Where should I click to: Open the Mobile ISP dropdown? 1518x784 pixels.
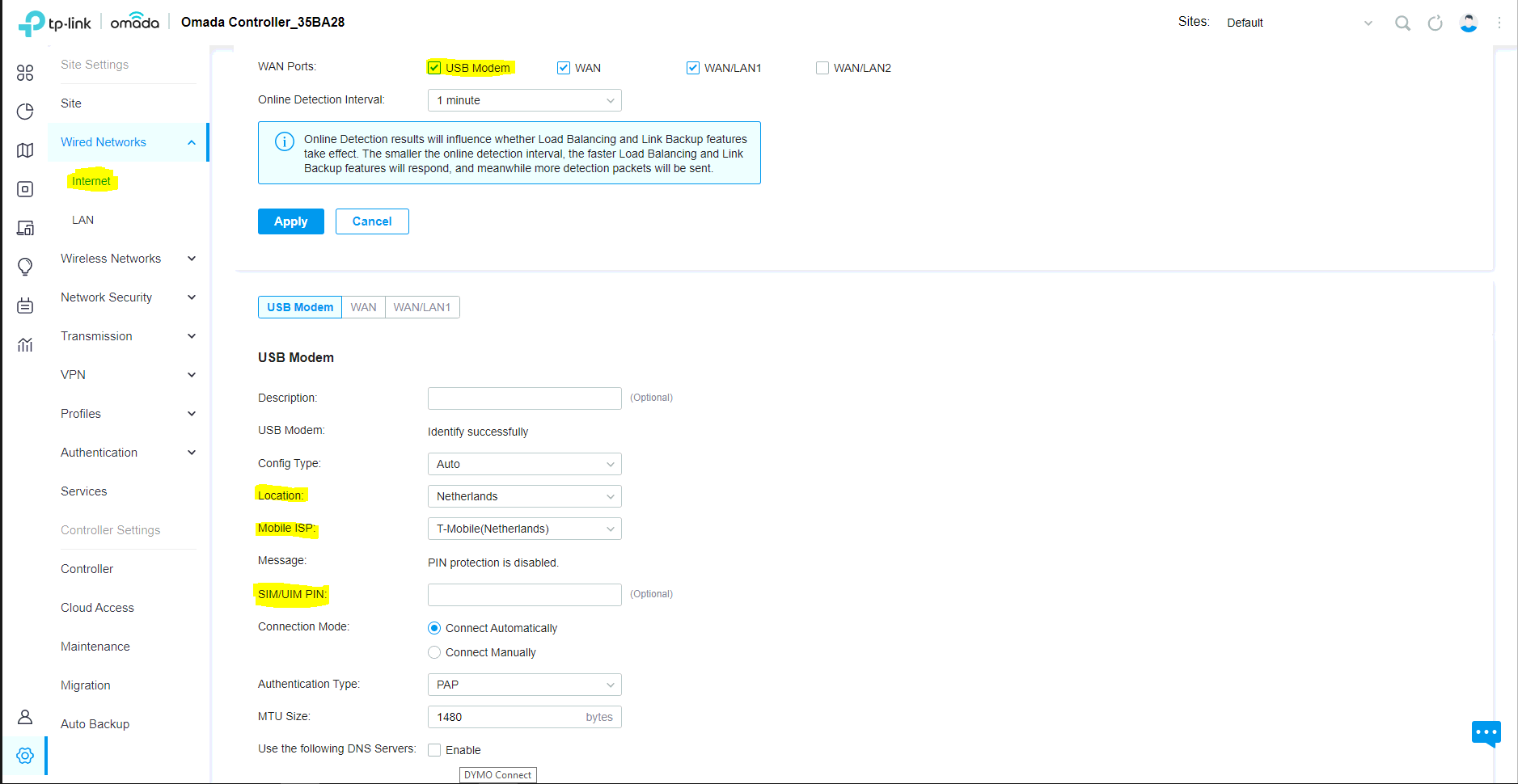click(x=524, y=529)
